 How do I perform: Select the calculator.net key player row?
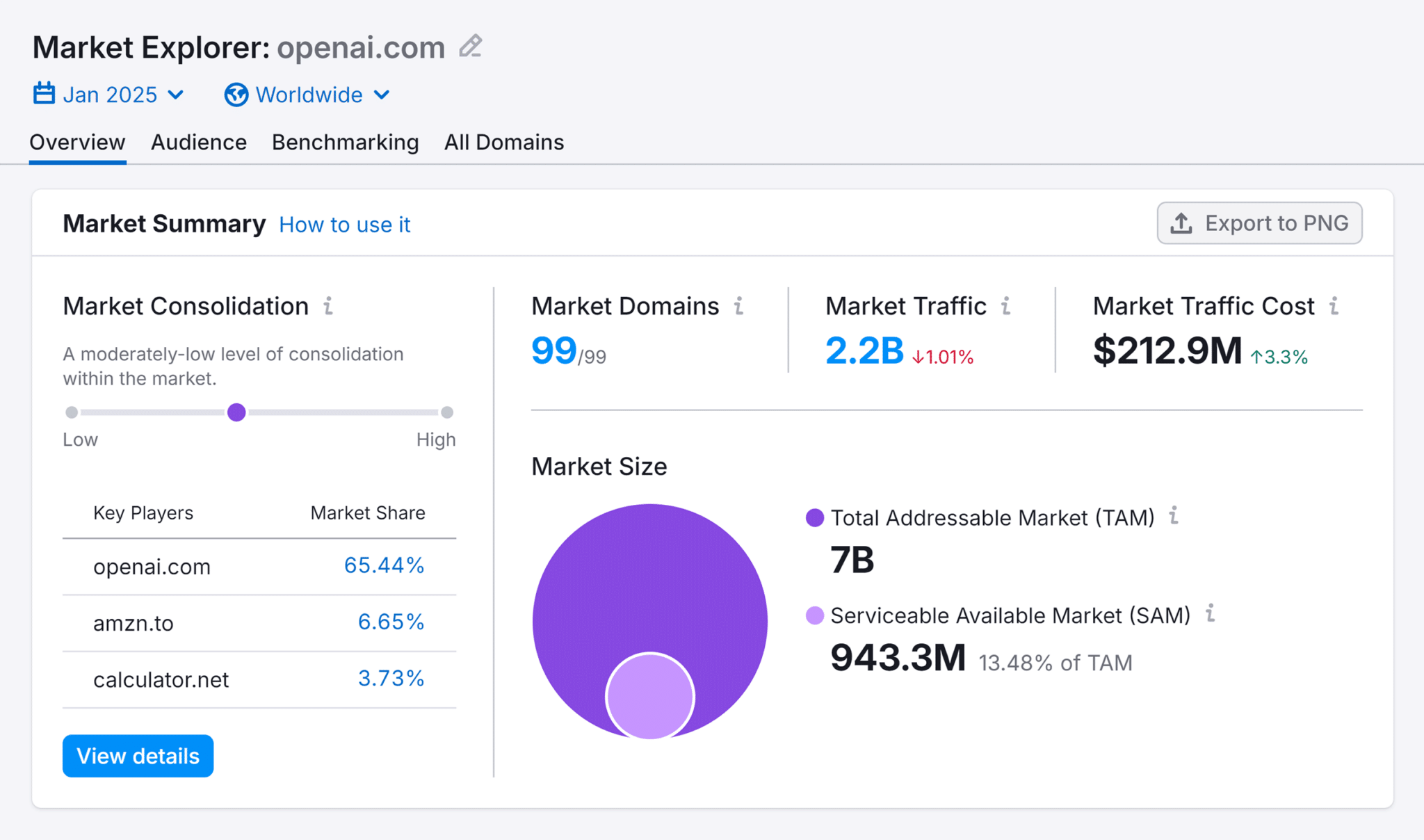pos(259,679)
